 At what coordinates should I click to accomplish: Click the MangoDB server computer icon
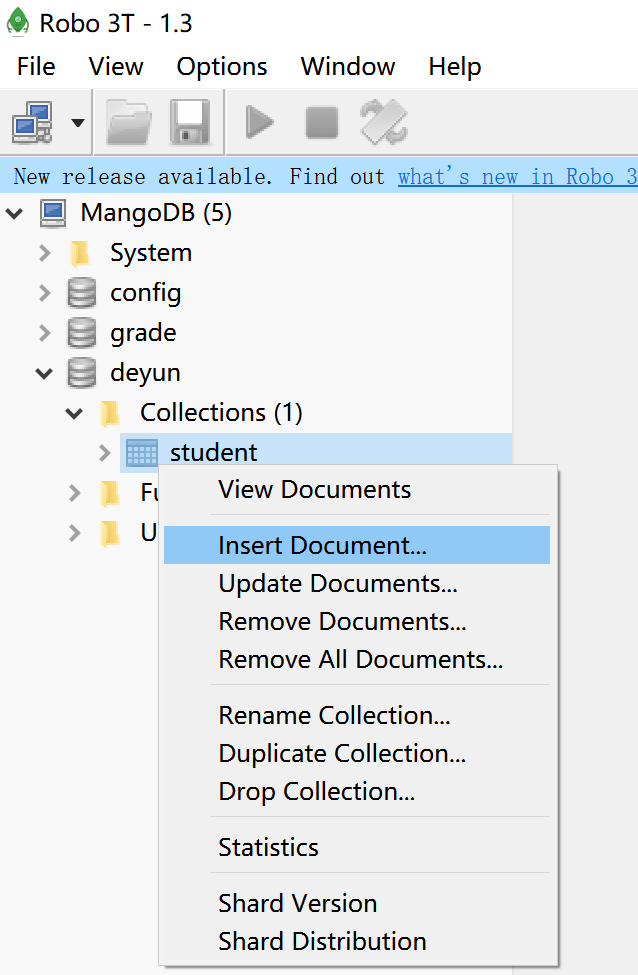click(53, 213)
